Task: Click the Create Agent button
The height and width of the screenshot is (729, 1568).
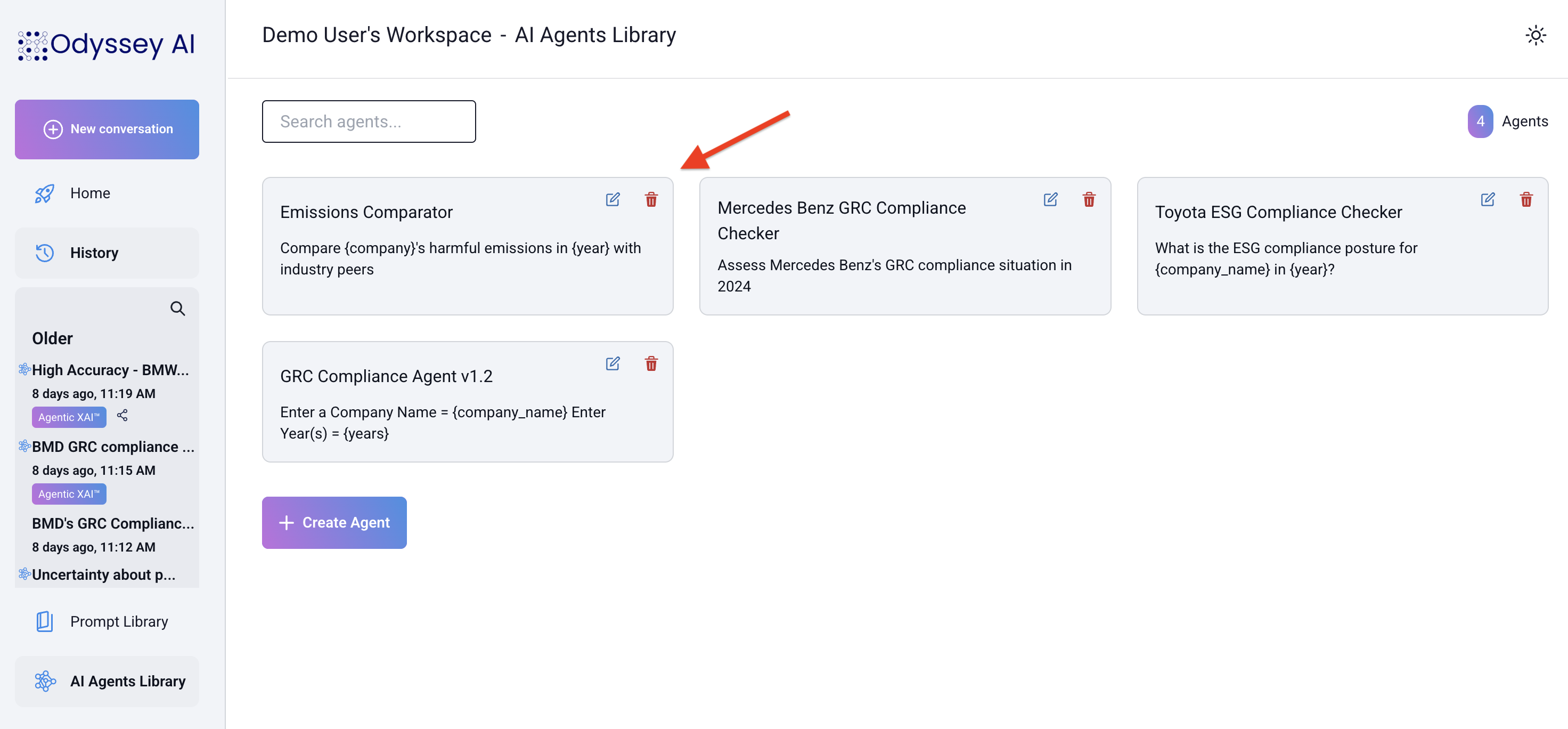Action: (x=334, y=523)
